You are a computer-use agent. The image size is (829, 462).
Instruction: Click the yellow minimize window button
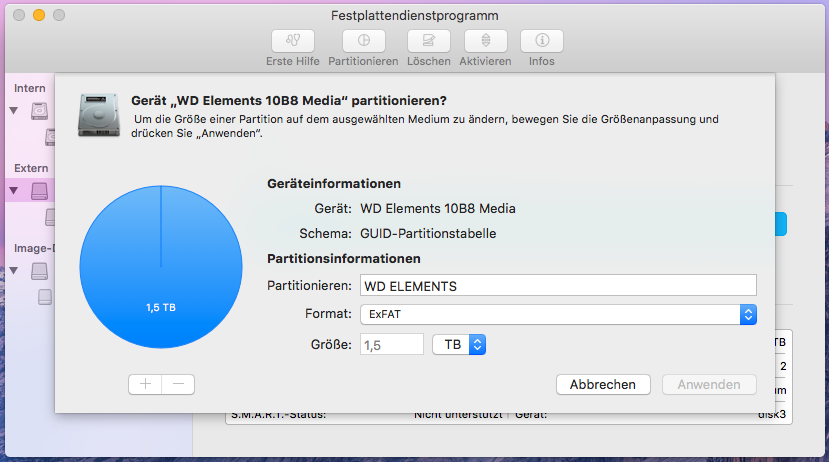[39, 15]
